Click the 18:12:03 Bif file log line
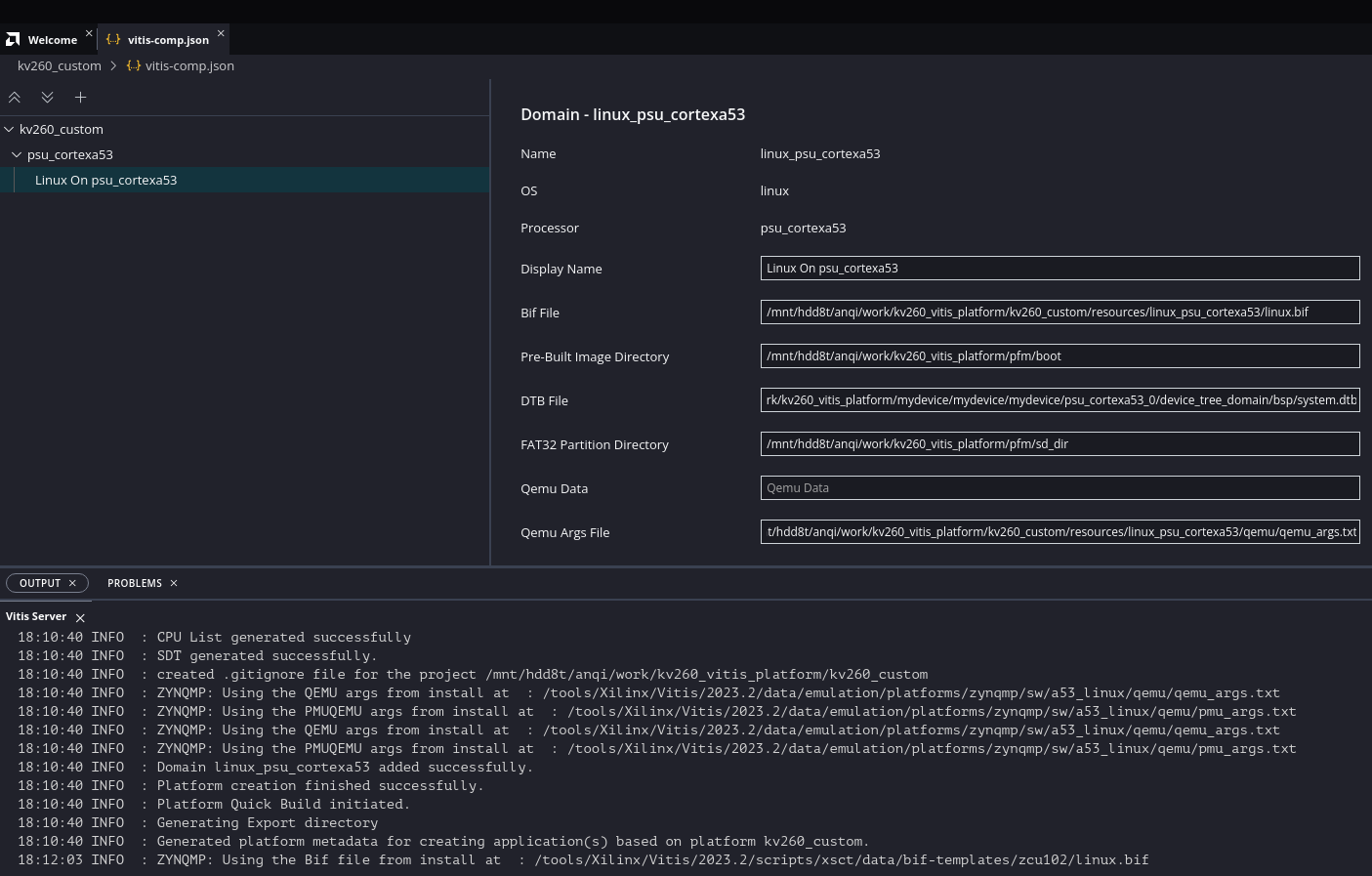 (x=583, y=860)
